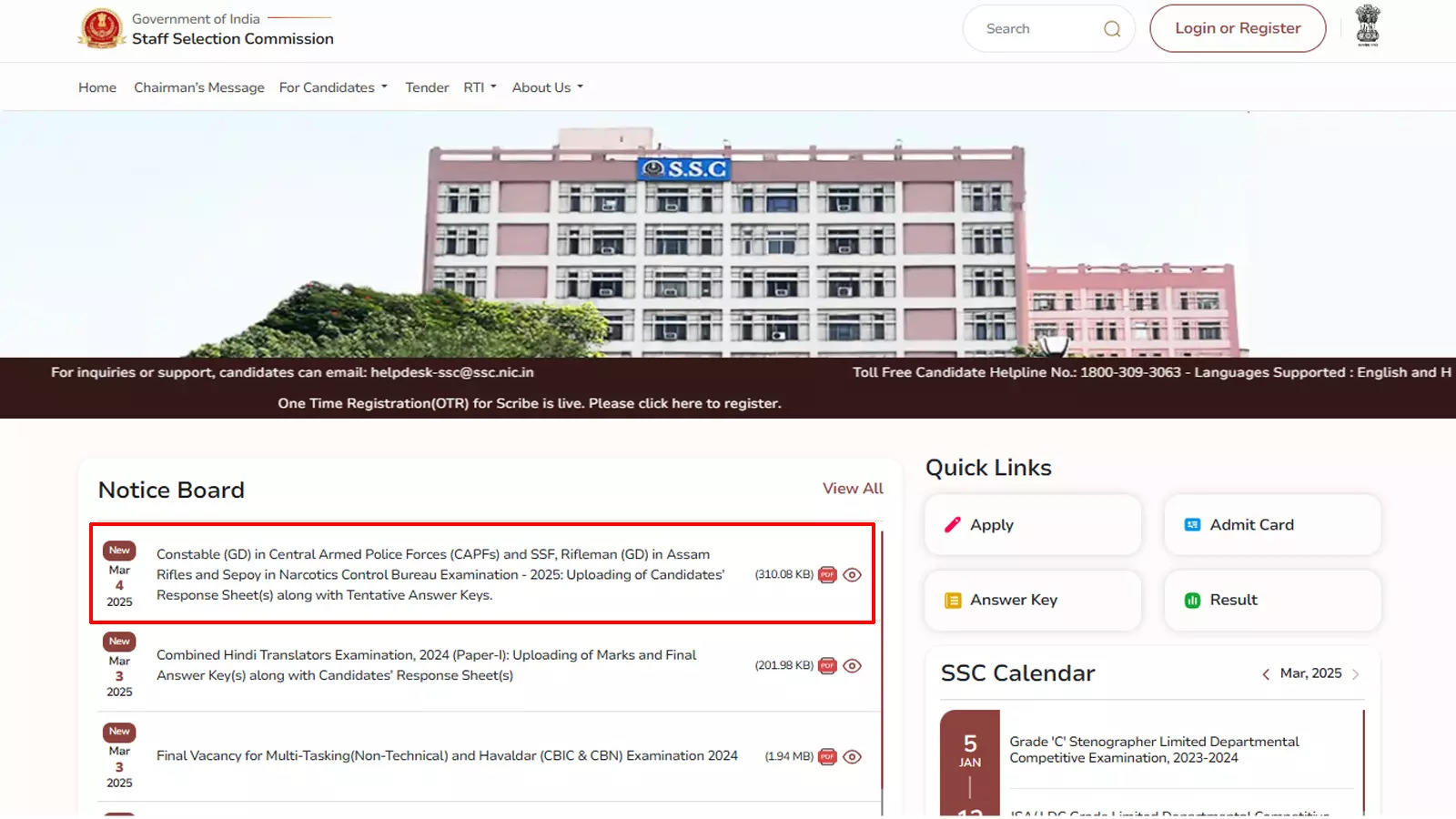Expand the RTI dropdown menu
The height and width of the screenshot is (819, 1456).
[480, 86]
